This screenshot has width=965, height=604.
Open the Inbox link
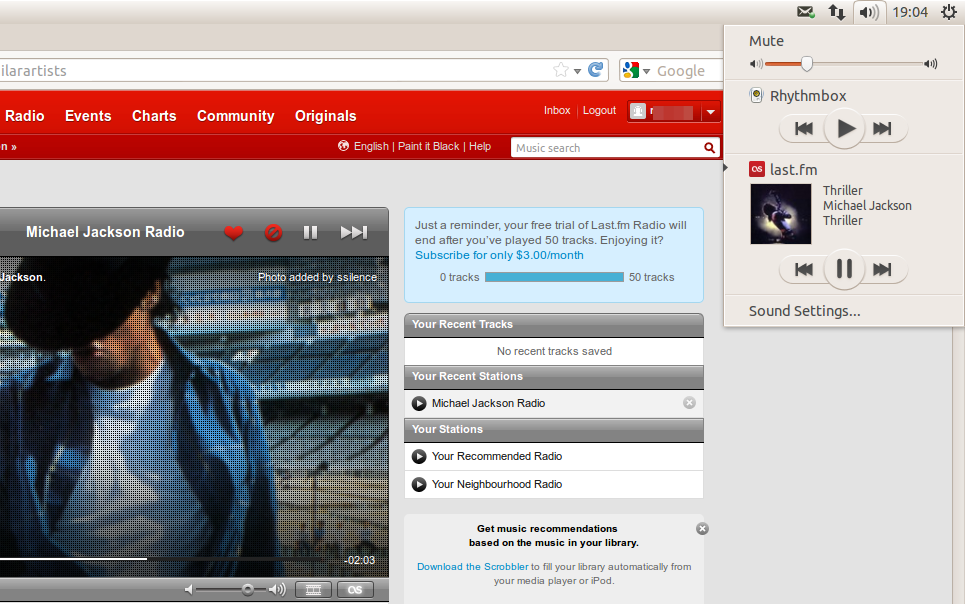pyautogui.click(x=557, y=110)
